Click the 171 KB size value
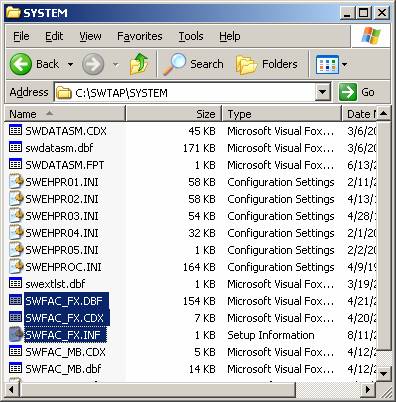Image resolution: width=396 pixels, height=402 pixels. [x=199, y=148]
